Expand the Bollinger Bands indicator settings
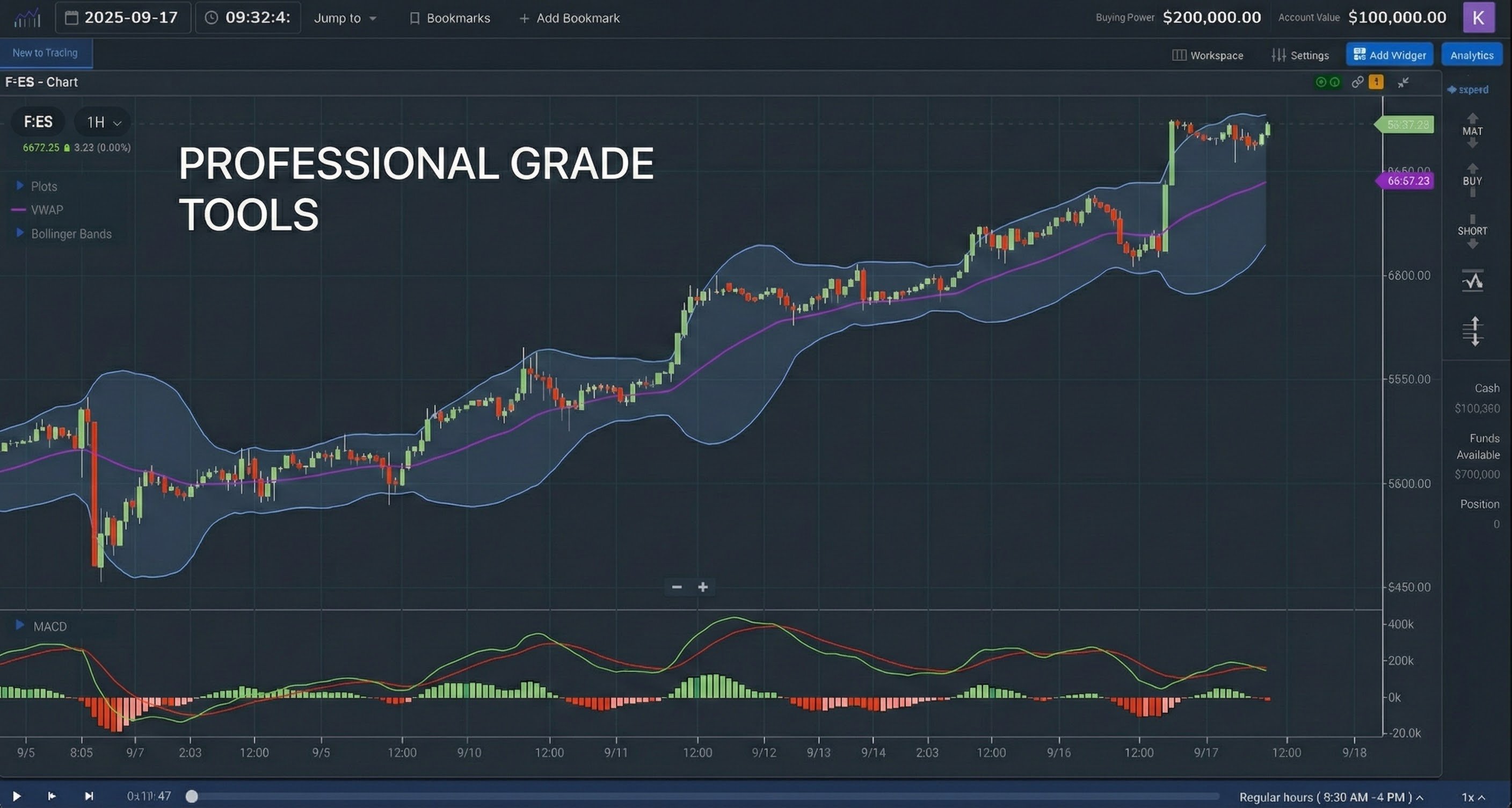This screenshot has width=1512, height=808. [x=19, y=234]
